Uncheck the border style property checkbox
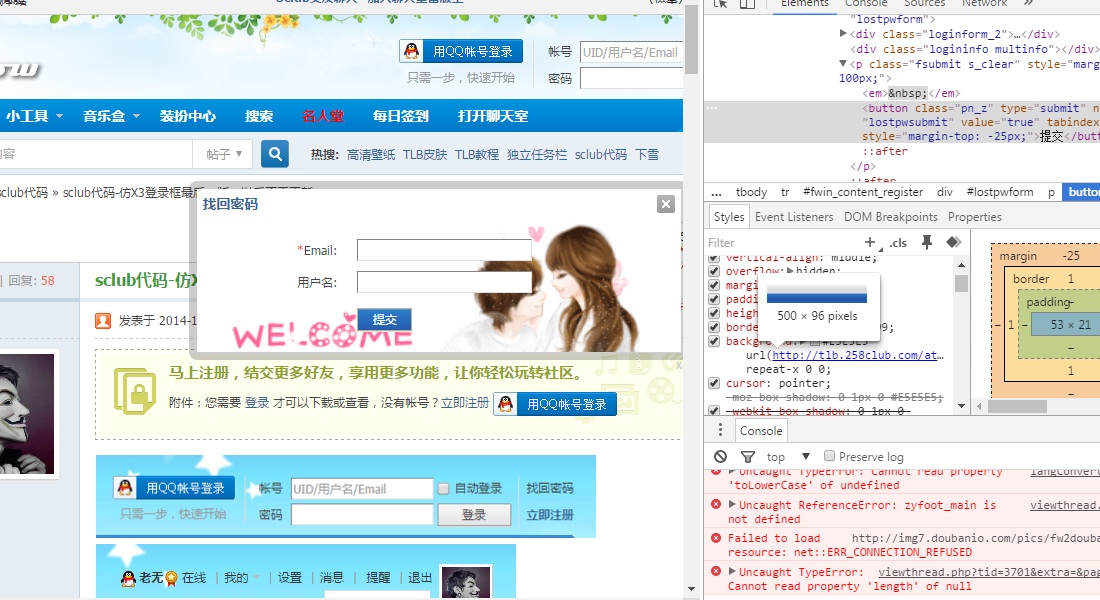 tap(714, 327)
